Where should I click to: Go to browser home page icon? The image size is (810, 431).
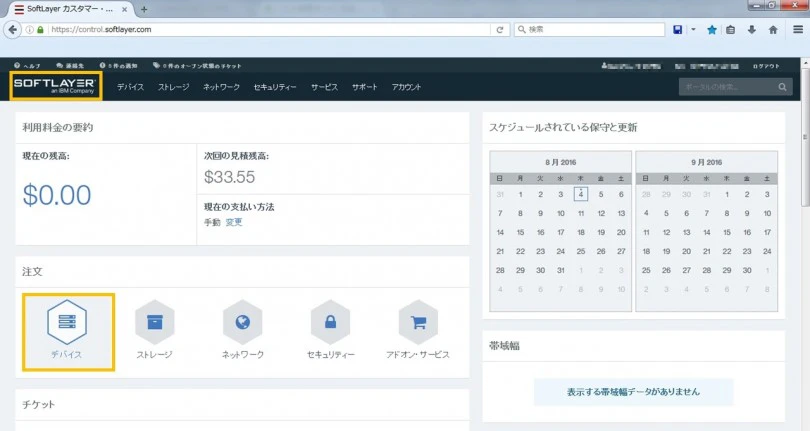pyautogui.click(x=773, y=29)
